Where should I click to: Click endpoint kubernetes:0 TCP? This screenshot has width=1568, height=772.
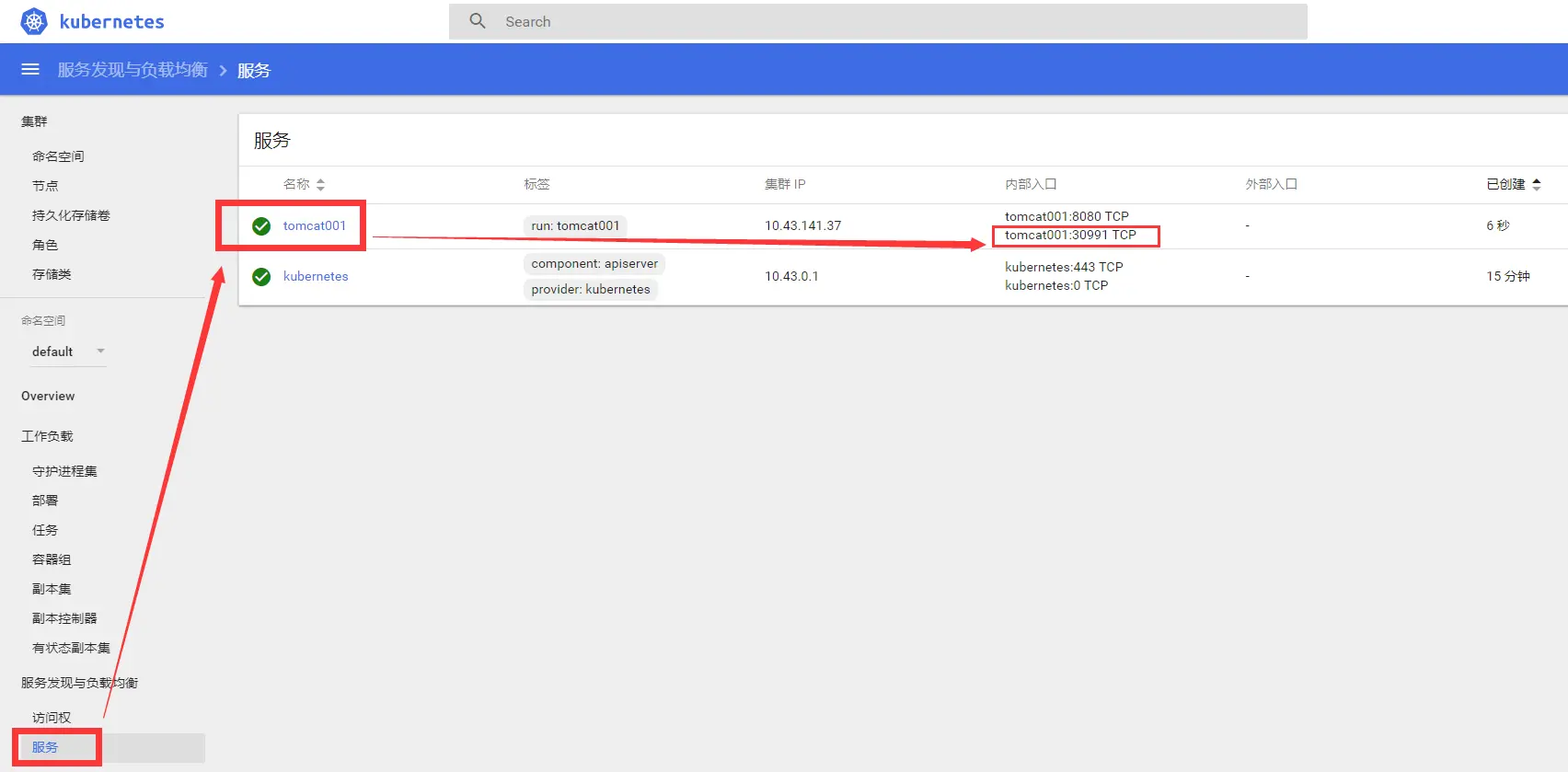tap(1056, 285)
